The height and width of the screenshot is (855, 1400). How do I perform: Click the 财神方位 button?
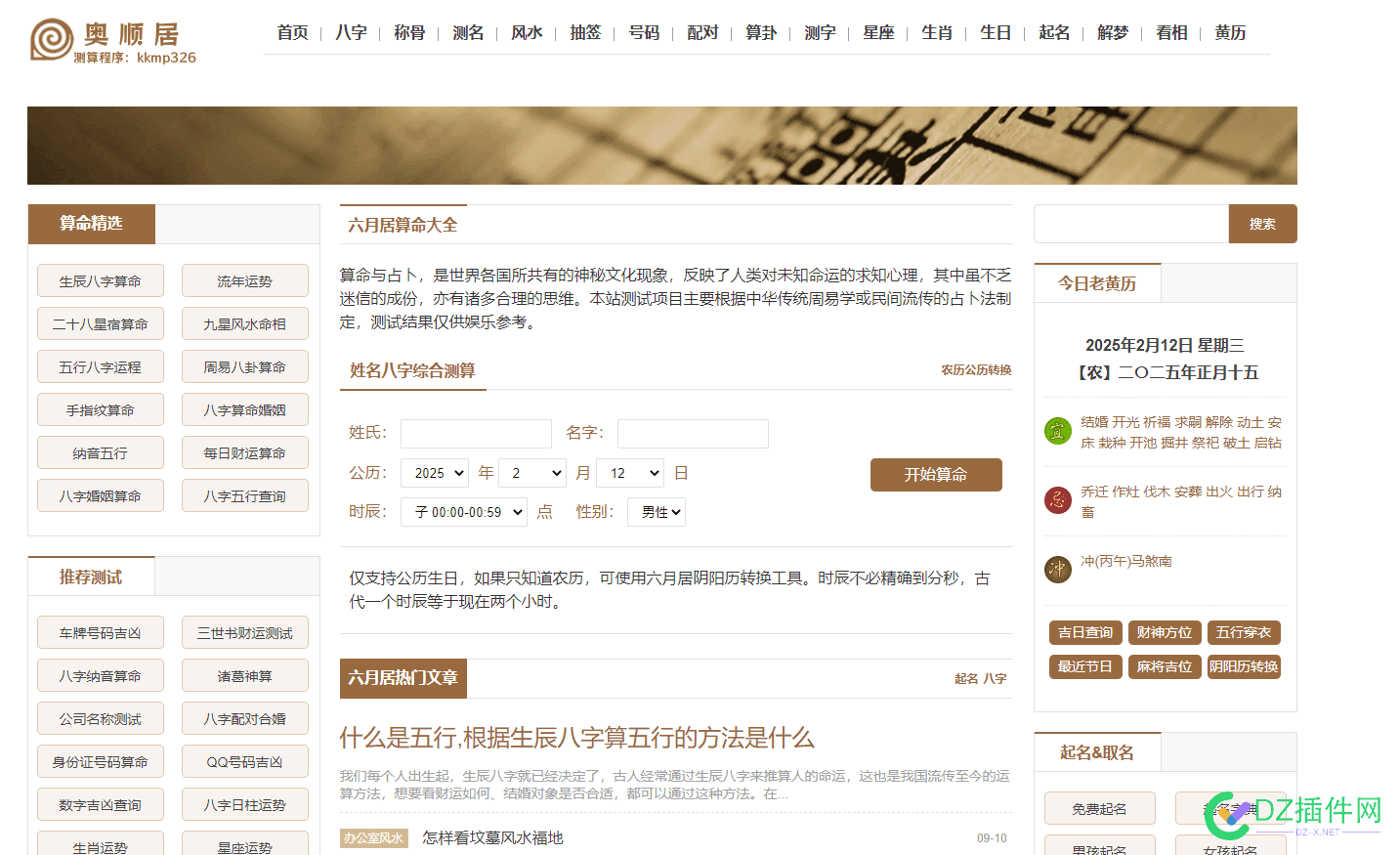point(1165,633)
